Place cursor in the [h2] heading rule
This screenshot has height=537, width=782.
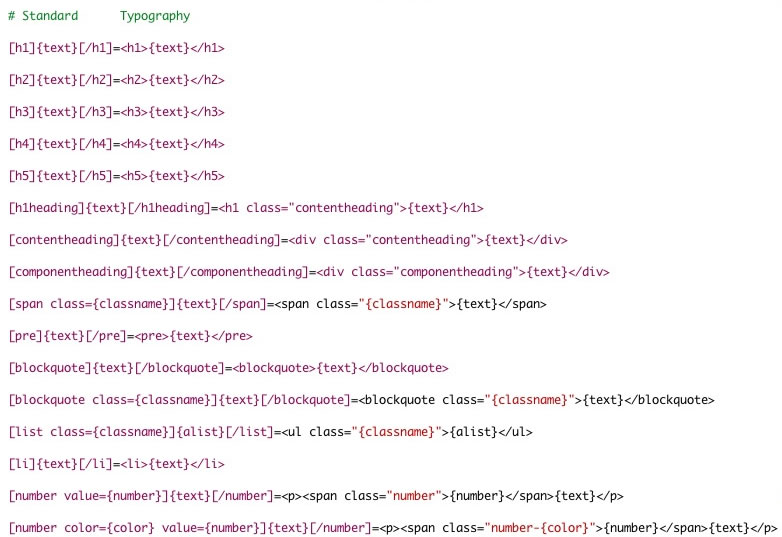click(116, 80)
